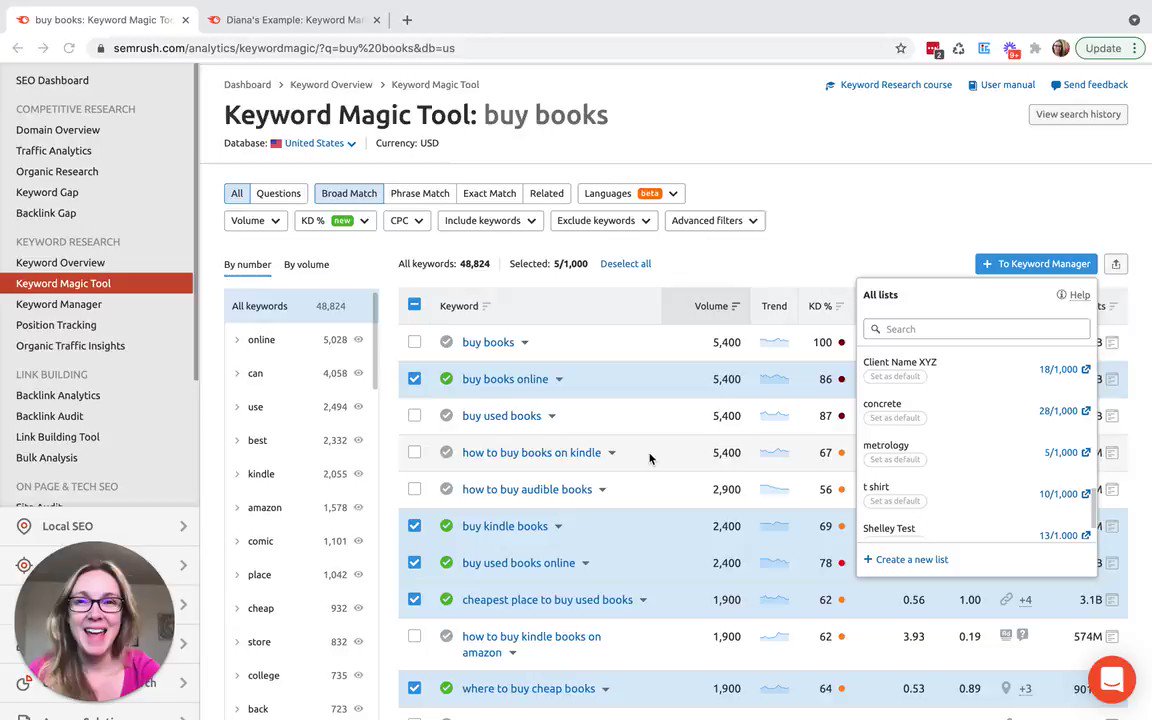Select the Questions tab
This screenshot has height=720, width=1152.
(278, 193)
